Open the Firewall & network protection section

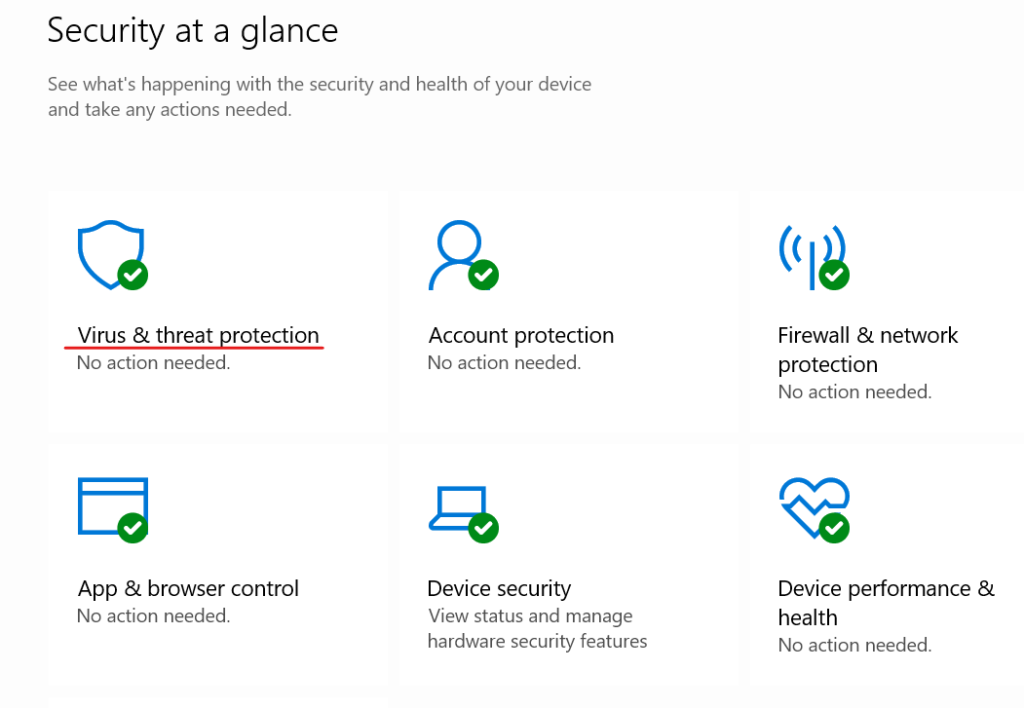point(867,349)
